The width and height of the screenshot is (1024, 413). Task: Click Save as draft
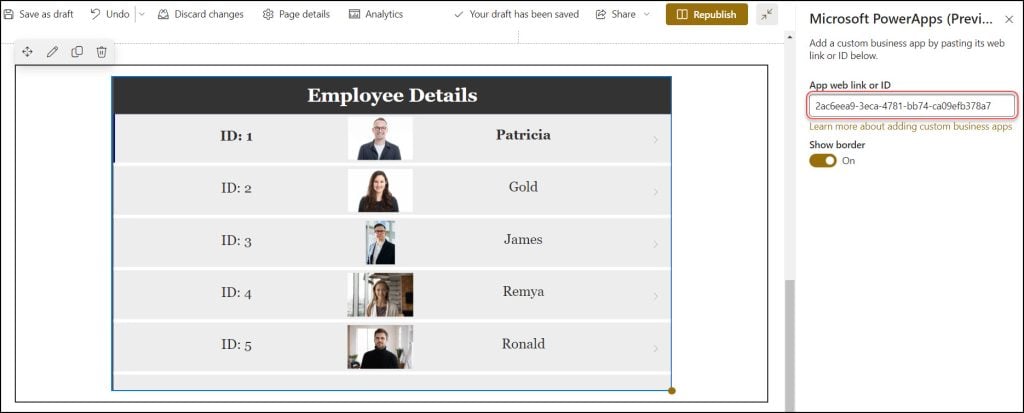(x=39, y=14)
